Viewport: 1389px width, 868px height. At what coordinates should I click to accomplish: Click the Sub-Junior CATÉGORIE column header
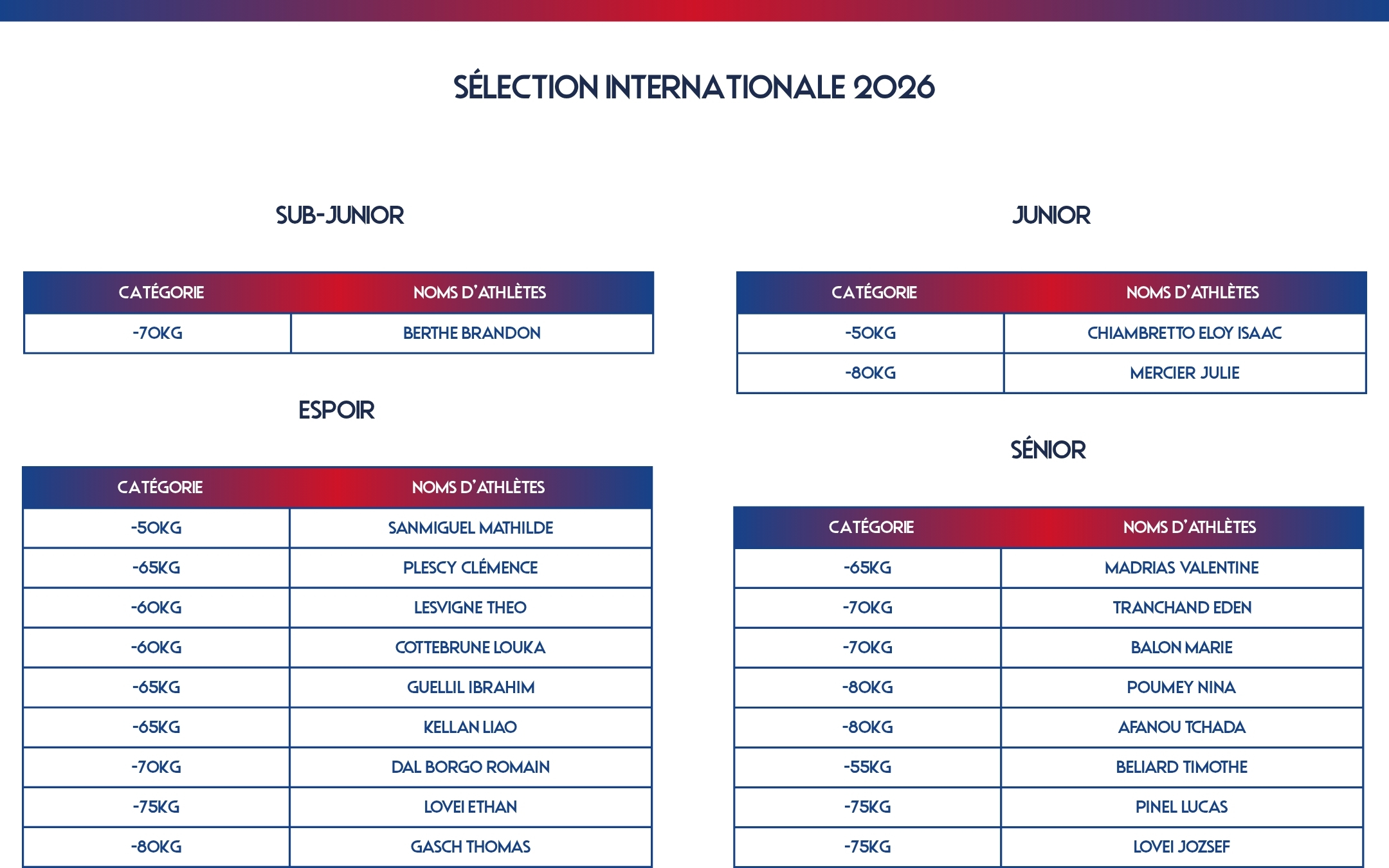tap(161, 292)
